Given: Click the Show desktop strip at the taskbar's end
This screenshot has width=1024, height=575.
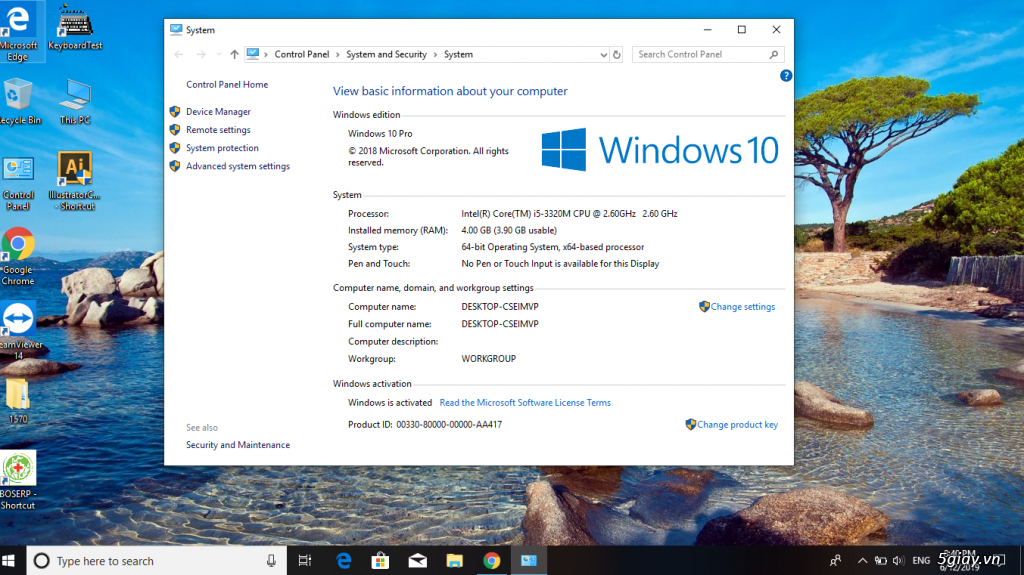Looking at the screenshot, I should click(1021, 561).
